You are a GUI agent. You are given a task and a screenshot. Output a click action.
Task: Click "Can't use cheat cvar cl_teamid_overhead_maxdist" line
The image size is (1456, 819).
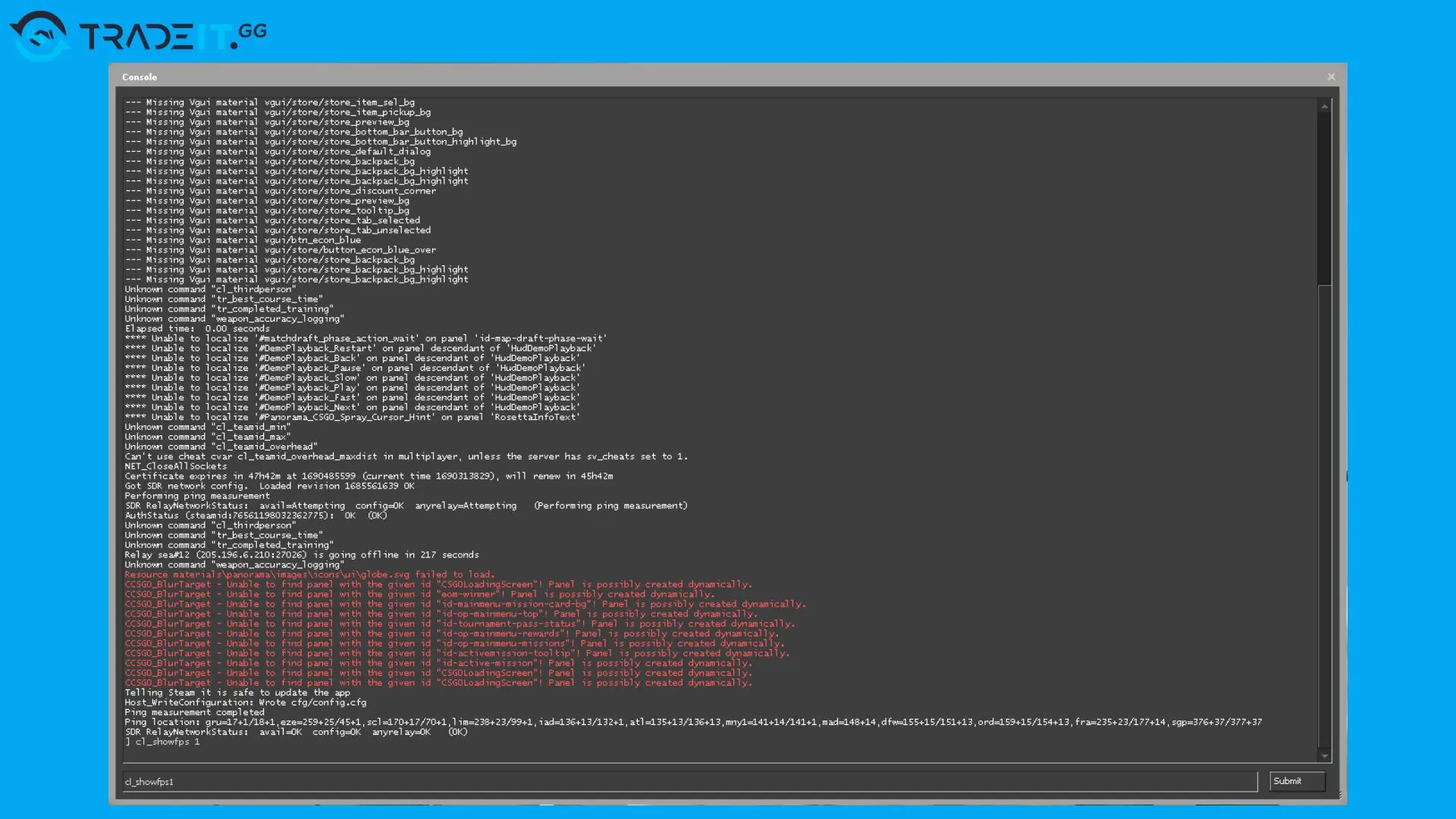coord(406,457)
